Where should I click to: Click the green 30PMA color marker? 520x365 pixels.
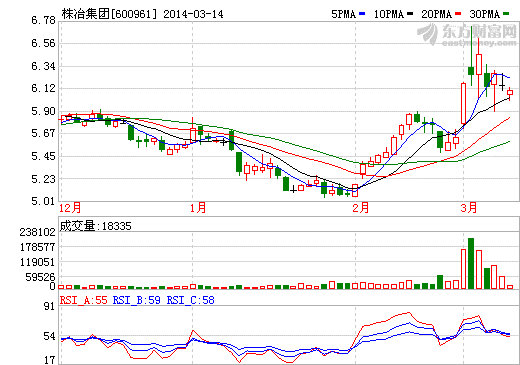[506, 14]
